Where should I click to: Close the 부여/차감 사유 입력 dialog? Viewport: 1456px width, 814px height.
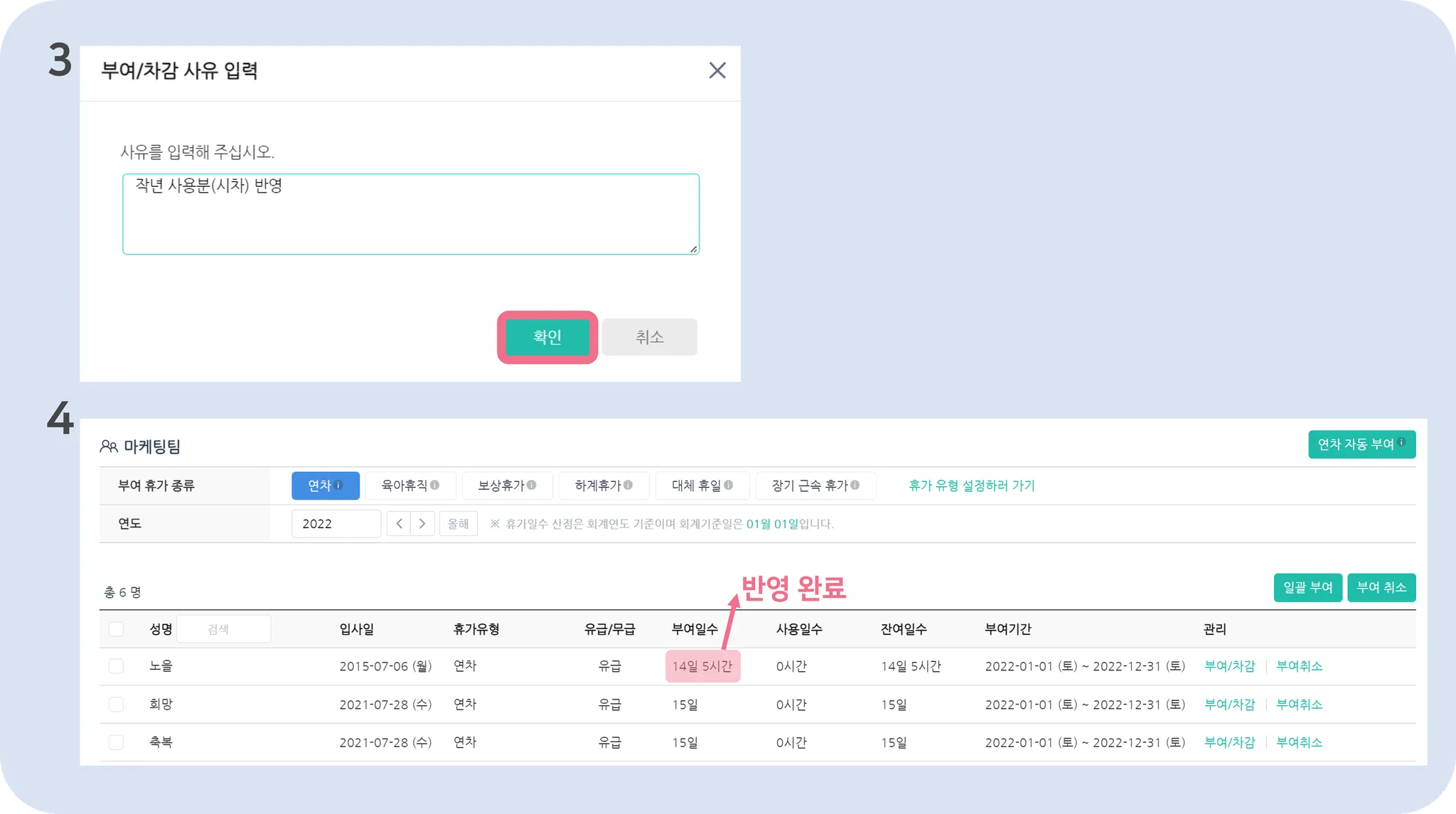click(717, 70)
